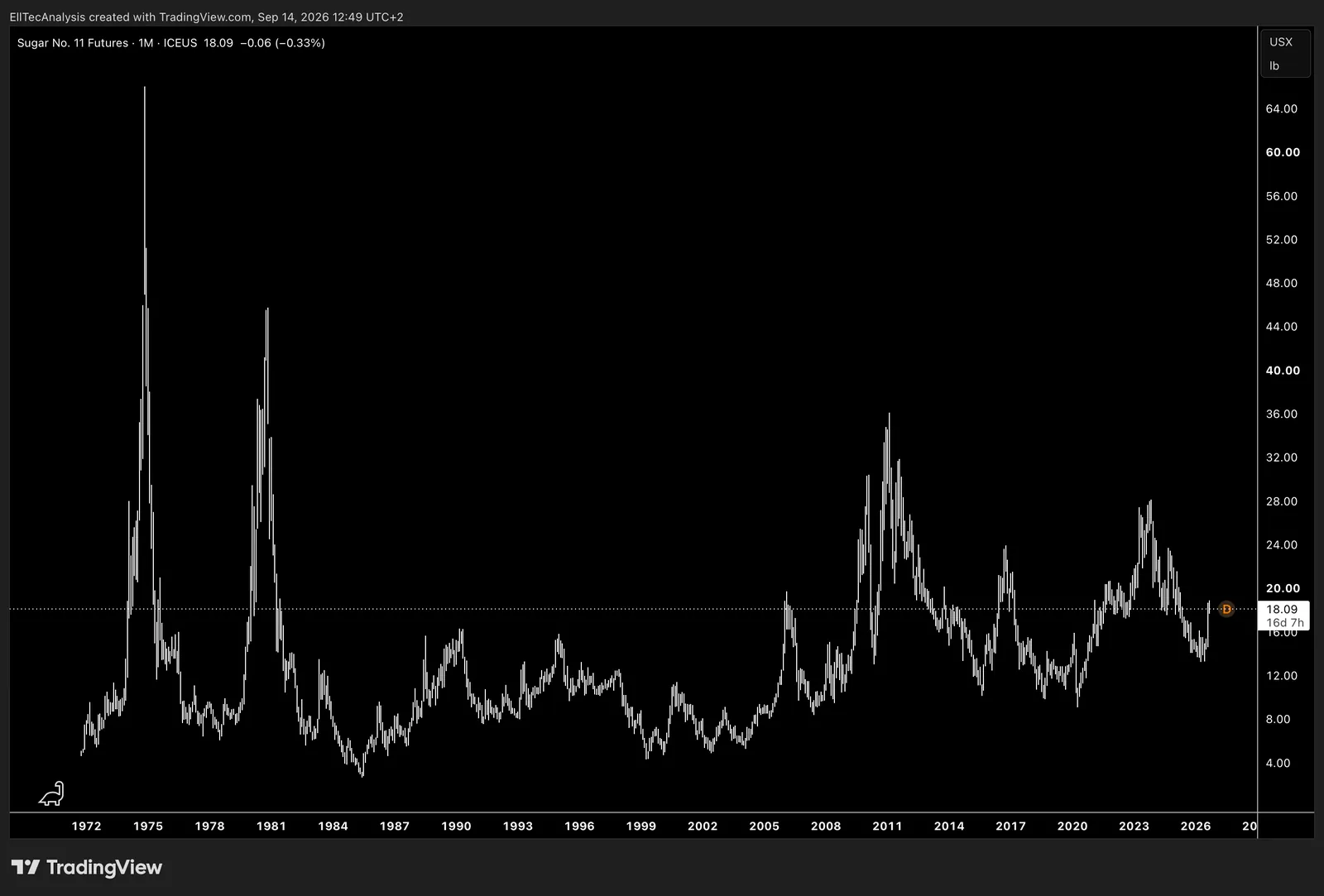The image size is (1324, 896).
Task: Click the 18.09 current price label
Action: (x=1282, y=609)
